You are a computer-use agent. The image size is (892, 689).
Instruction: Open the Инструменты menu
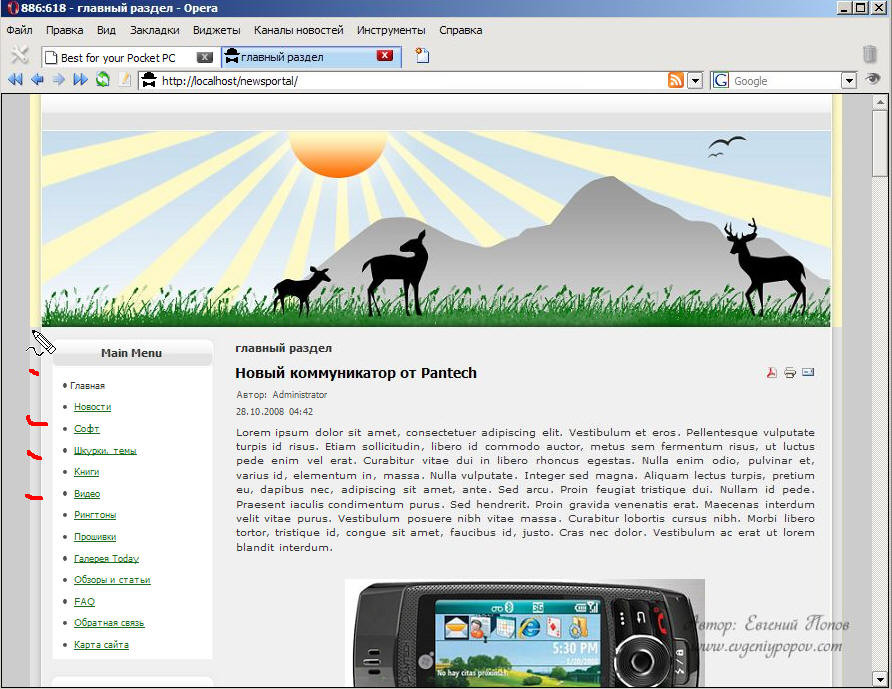click(391, 30)
